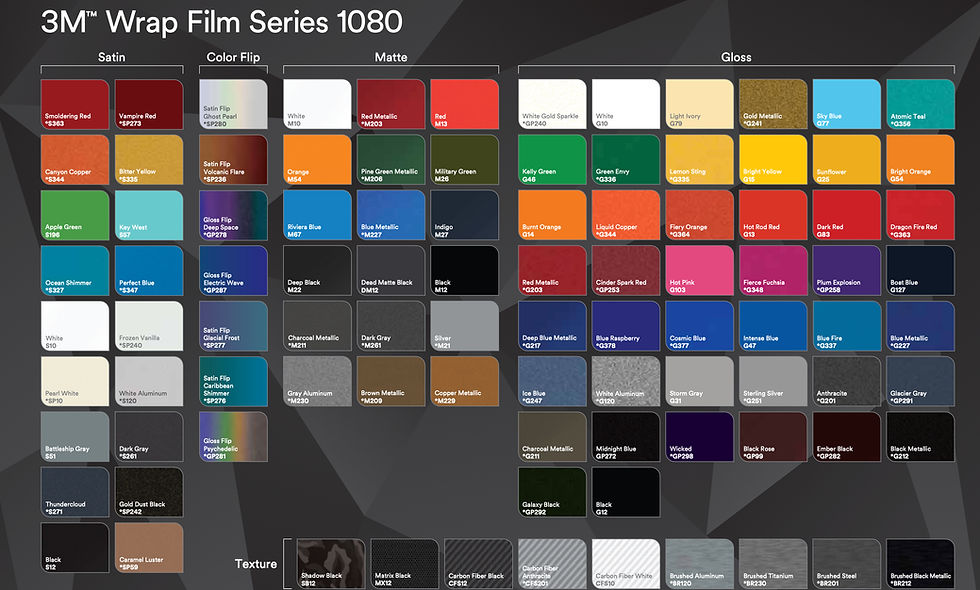Pick the Military Green M26 swatch

click(465, 160)
